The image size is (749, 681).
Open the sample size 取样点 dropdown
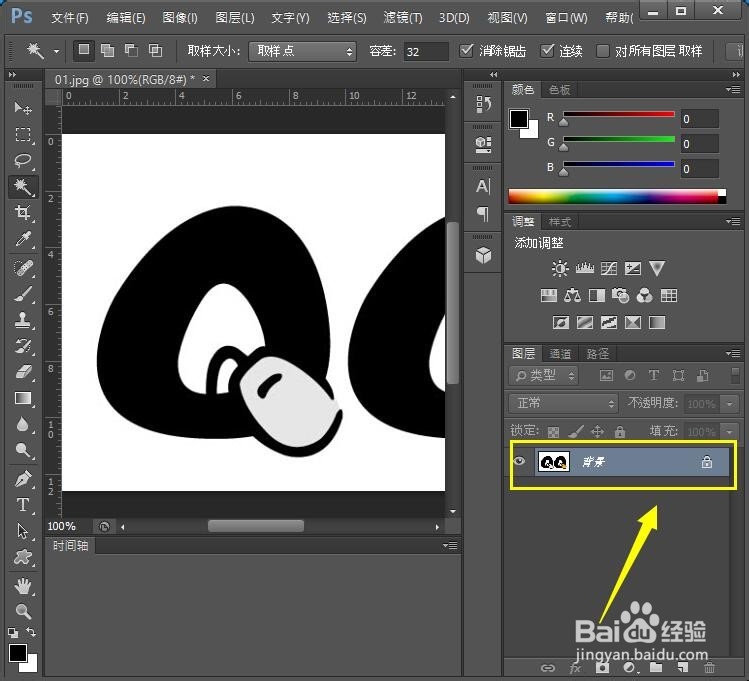302,51
